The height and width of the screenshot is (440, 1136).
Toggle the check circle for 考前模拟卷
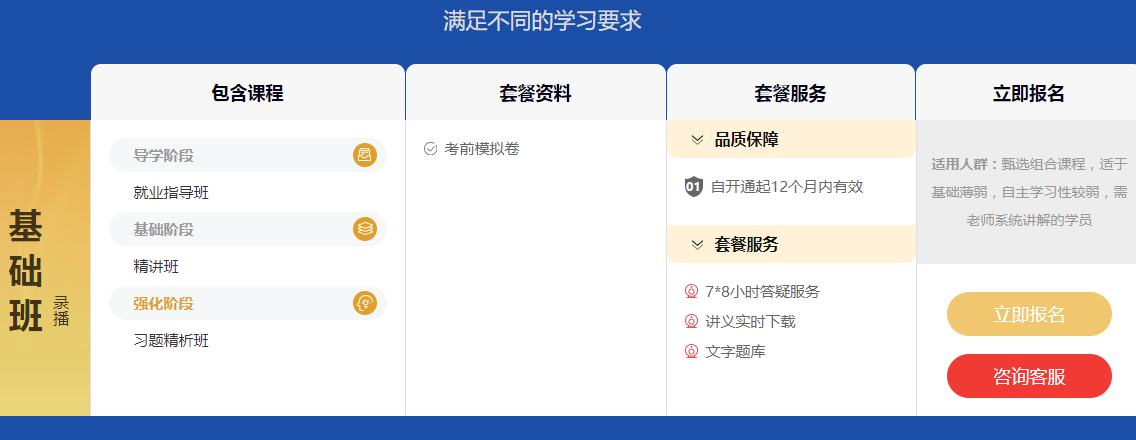point(430,149)
